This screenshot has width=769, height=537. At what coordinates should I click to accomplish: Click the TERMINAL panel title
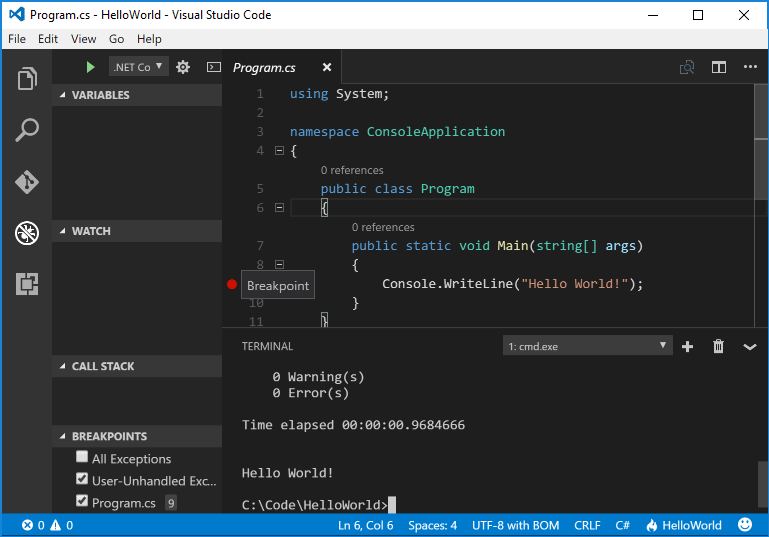pyautogui.click(x=267, y=346)
